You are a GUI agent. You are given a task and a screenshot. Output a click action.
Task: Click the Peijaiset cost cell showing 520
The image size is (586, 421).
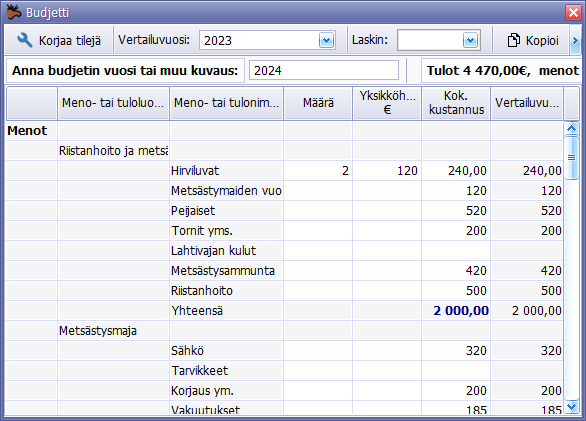tap(456, 211)
